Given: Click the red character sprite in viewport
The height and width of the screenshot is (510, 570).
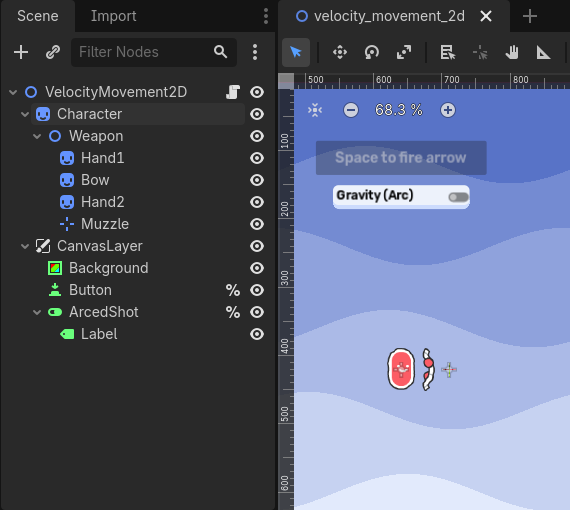Looking at the screenshot, I should click(x=401, y=369).
